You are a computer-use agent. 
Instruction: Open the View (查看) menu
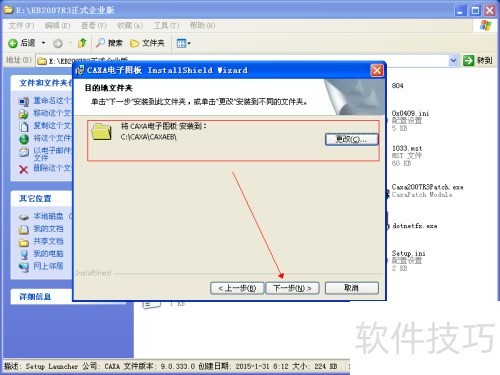(94, 25)
